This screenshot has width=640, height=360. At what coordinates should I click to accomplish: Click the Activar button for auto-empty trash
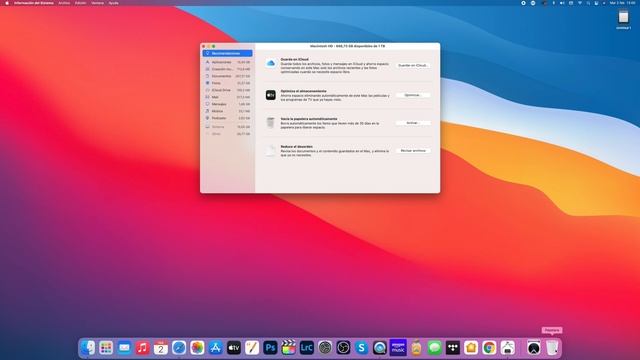point(413,123)
